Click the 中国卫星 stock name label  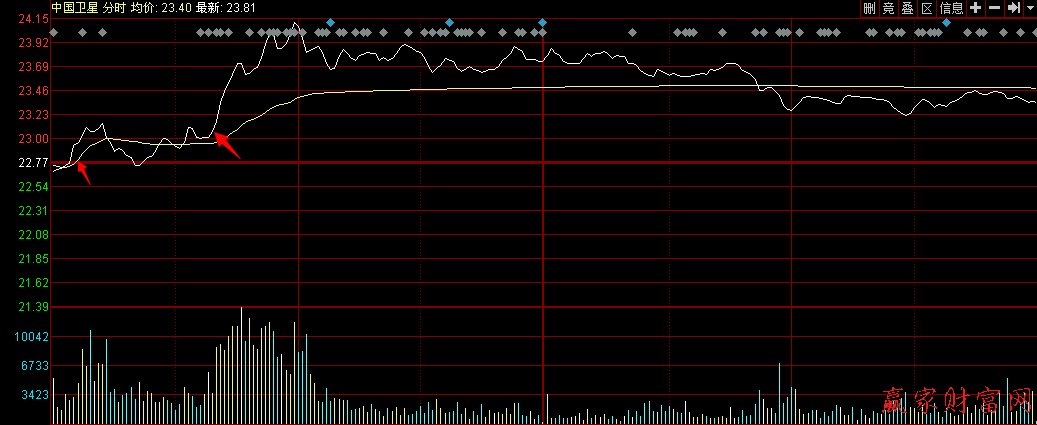point(75,8)
